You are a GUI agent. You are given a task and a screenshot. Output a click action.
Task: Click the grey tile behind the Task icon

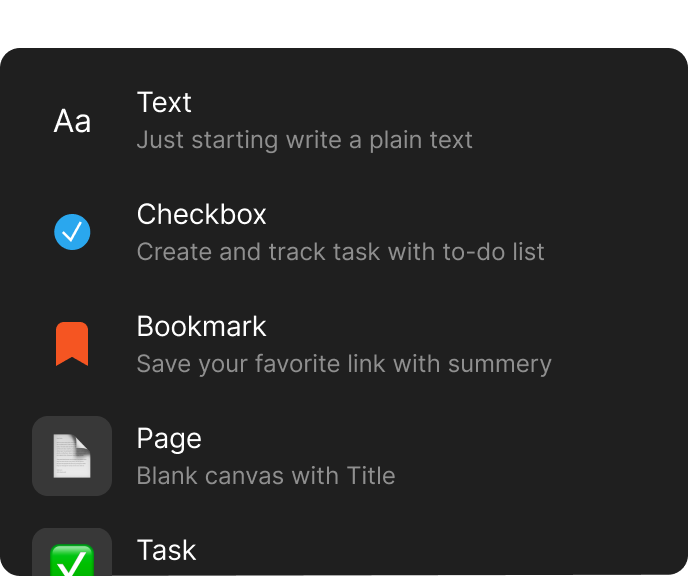(x=42, y=540)
